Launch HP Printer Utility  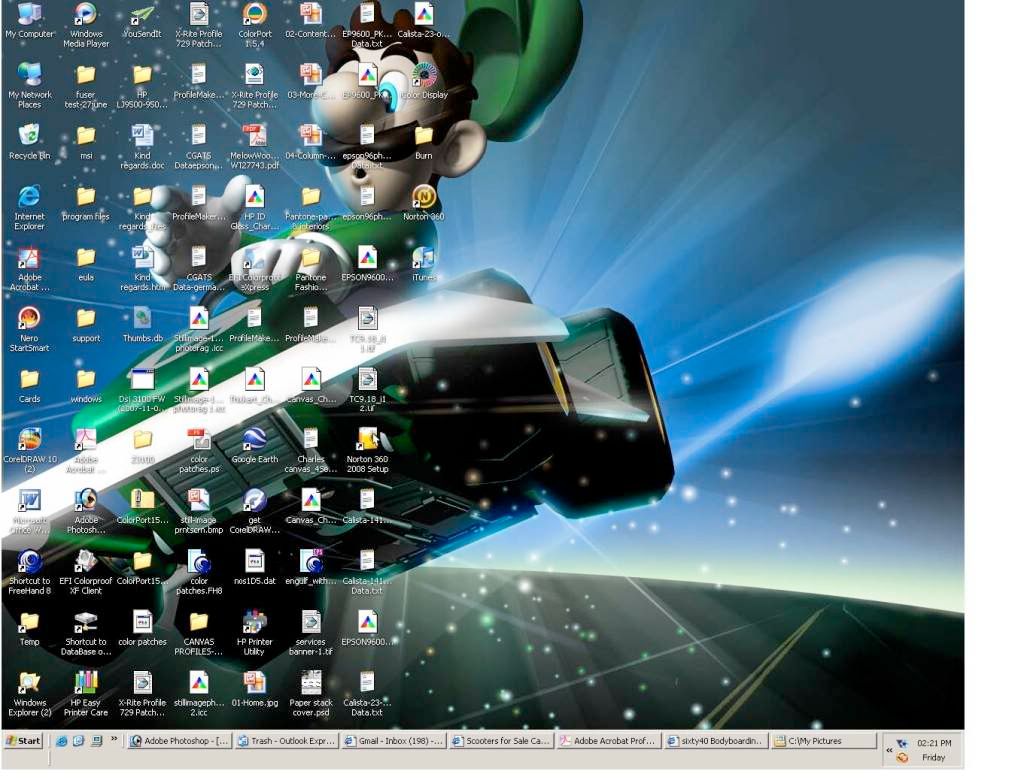pos(255,632)
